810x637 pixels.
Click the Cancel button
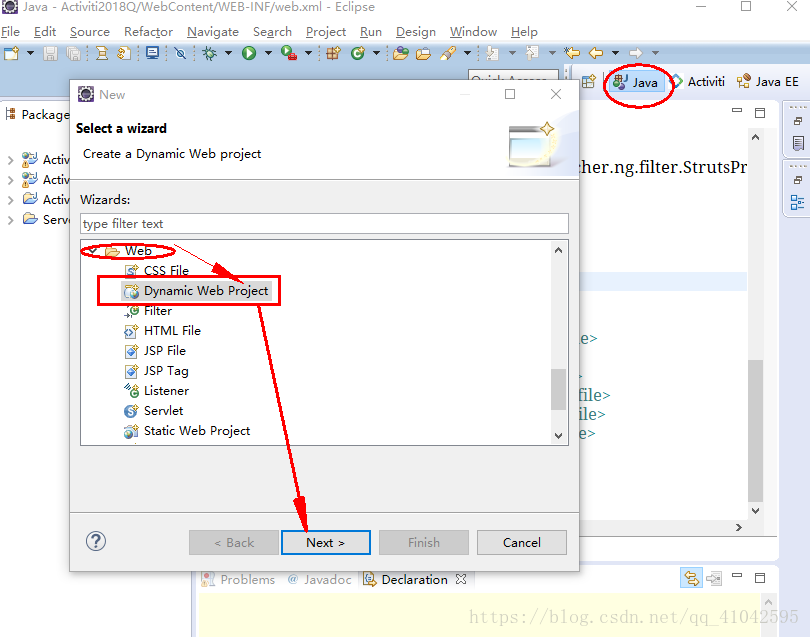(522, 542)
